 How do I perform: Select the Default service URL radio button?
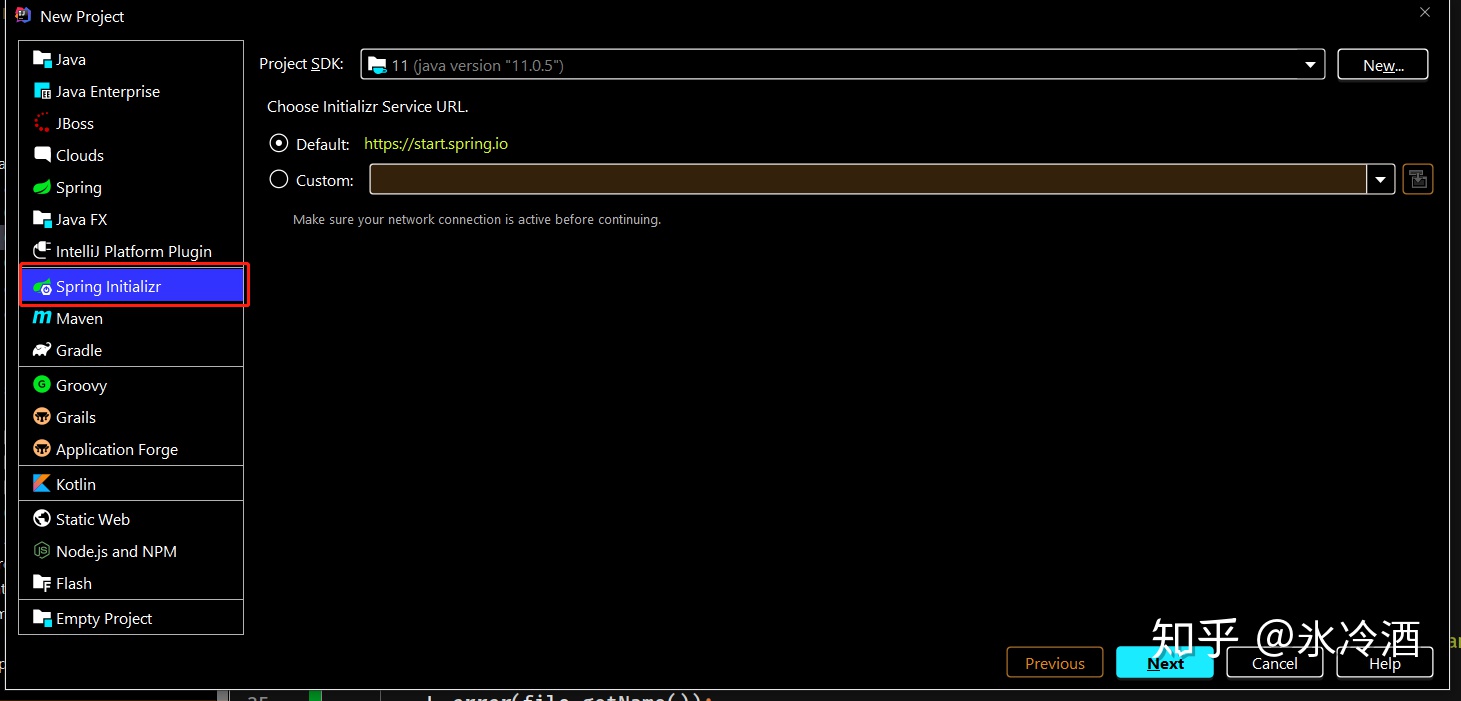(279, 144)
